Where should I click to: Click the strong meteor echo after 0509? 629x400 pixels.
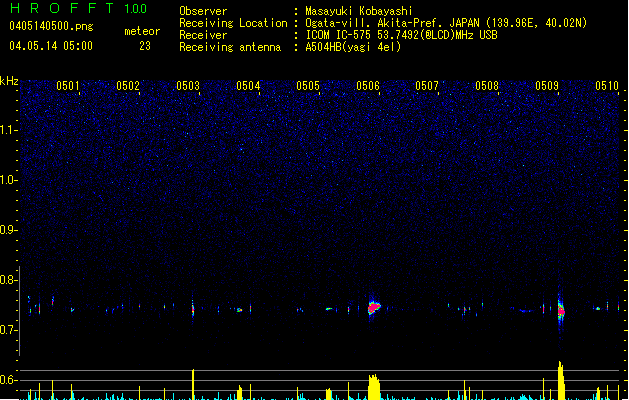point(561,311)
